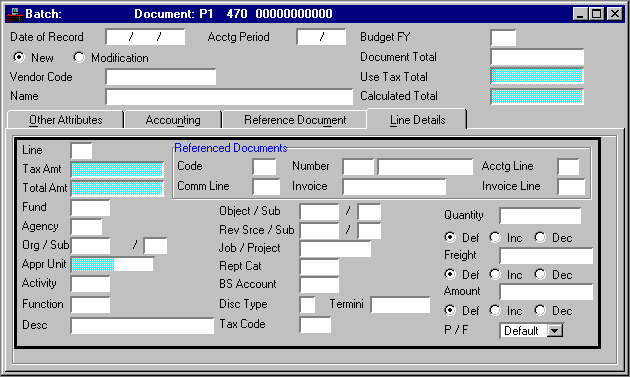The height and width of the screenshot is (377, 630).
Task: Click the Disc Type field
Action: [307, 305]
